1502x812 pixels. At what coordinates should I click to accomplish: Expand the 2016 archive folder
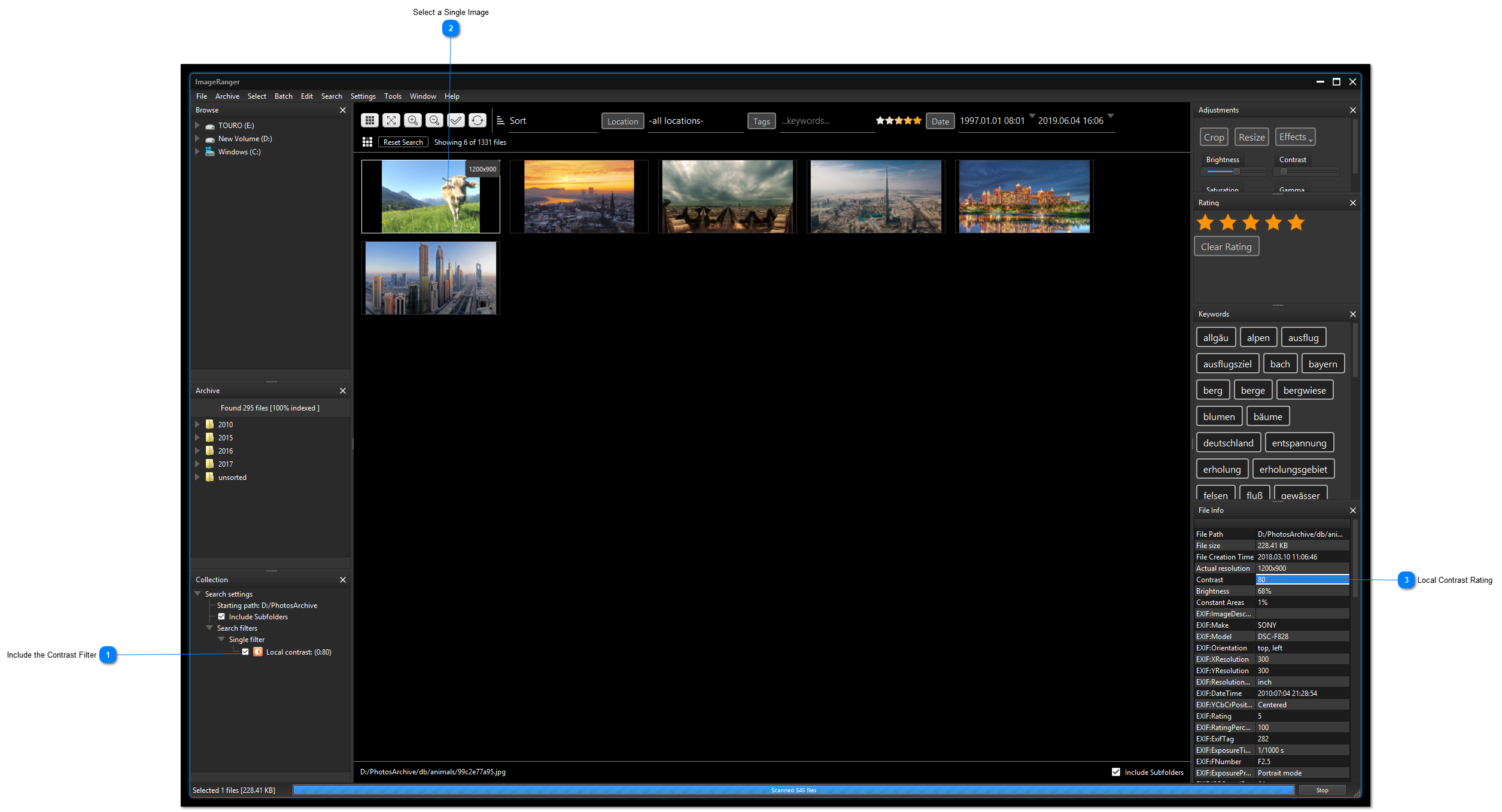pyautogui.click(x=197, y=451)
